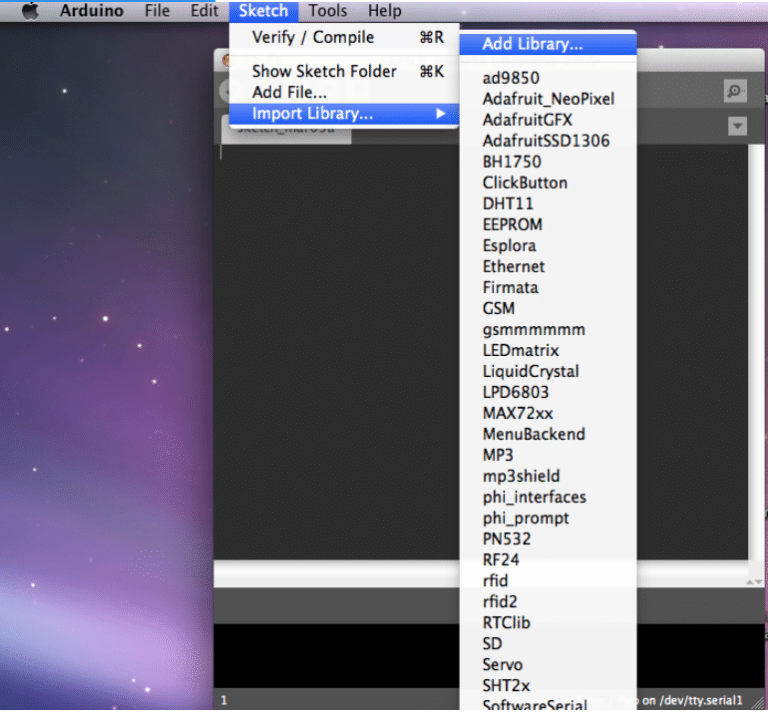Choose Add Library... option

[532, 44]
